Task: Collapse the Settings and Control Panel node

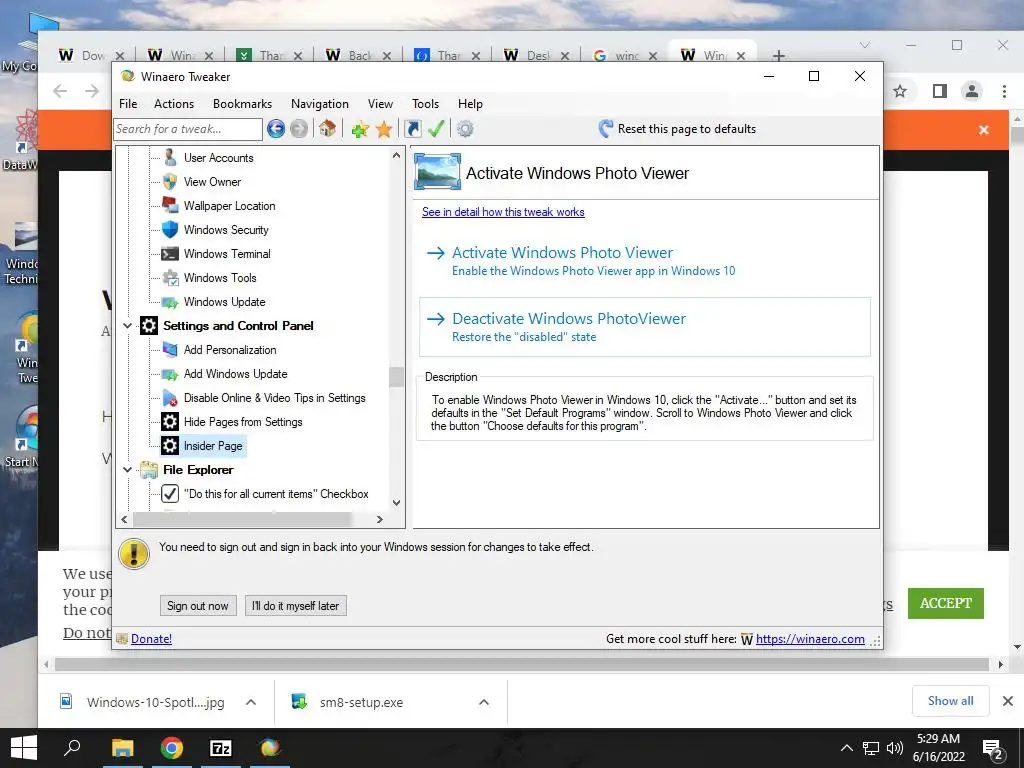Action: tap(127, 326)
